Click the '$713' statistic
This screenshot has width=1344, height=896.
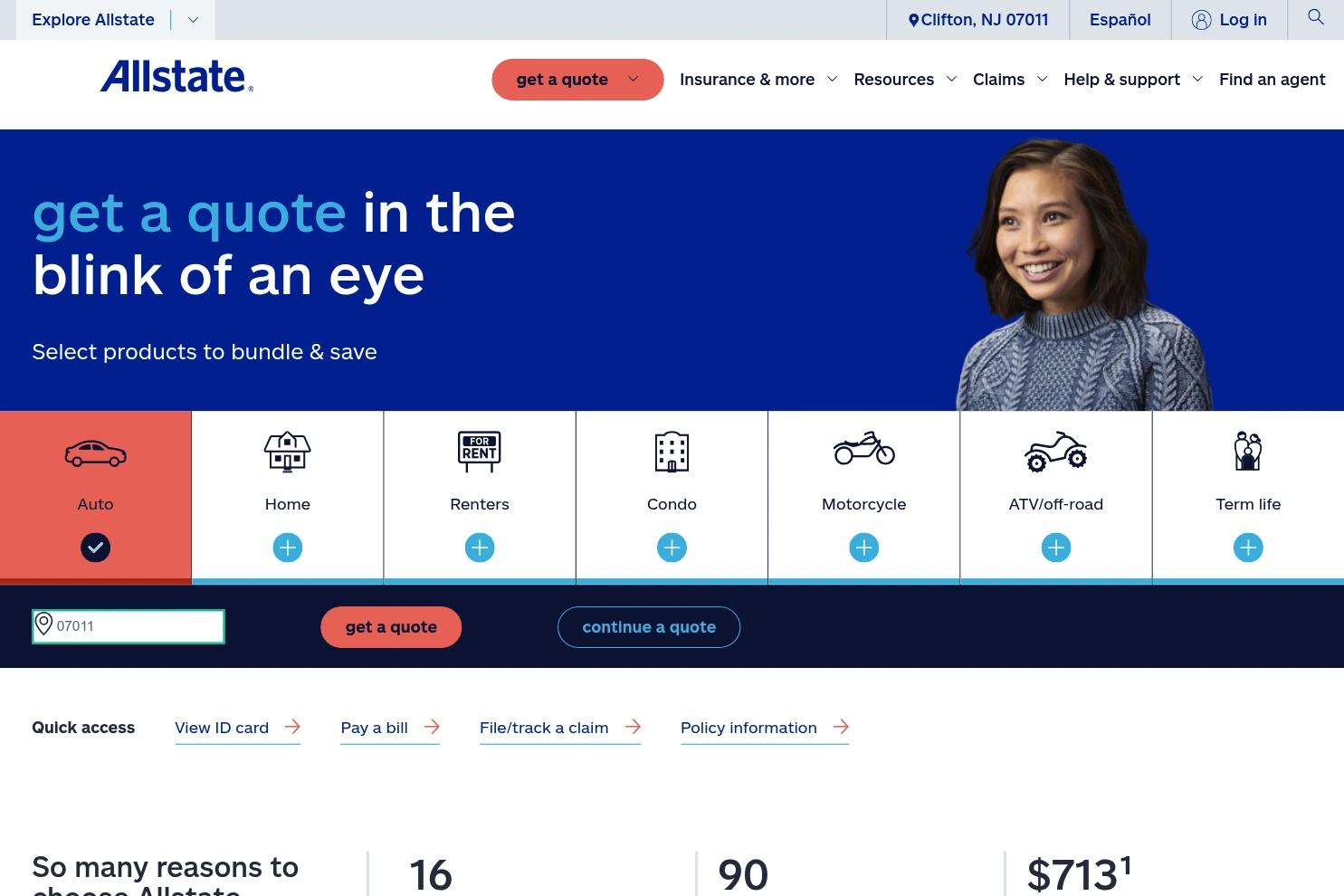click(1079, 874)
